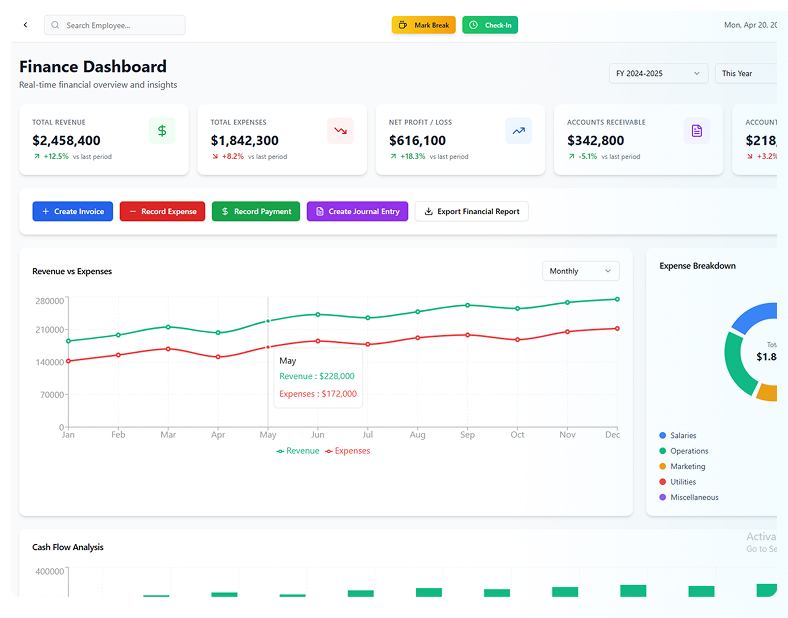Click the upward trend icon on Net Profit
Image resolution: width=788 pixels, height=618 pixels.
[x=518, y=131]
